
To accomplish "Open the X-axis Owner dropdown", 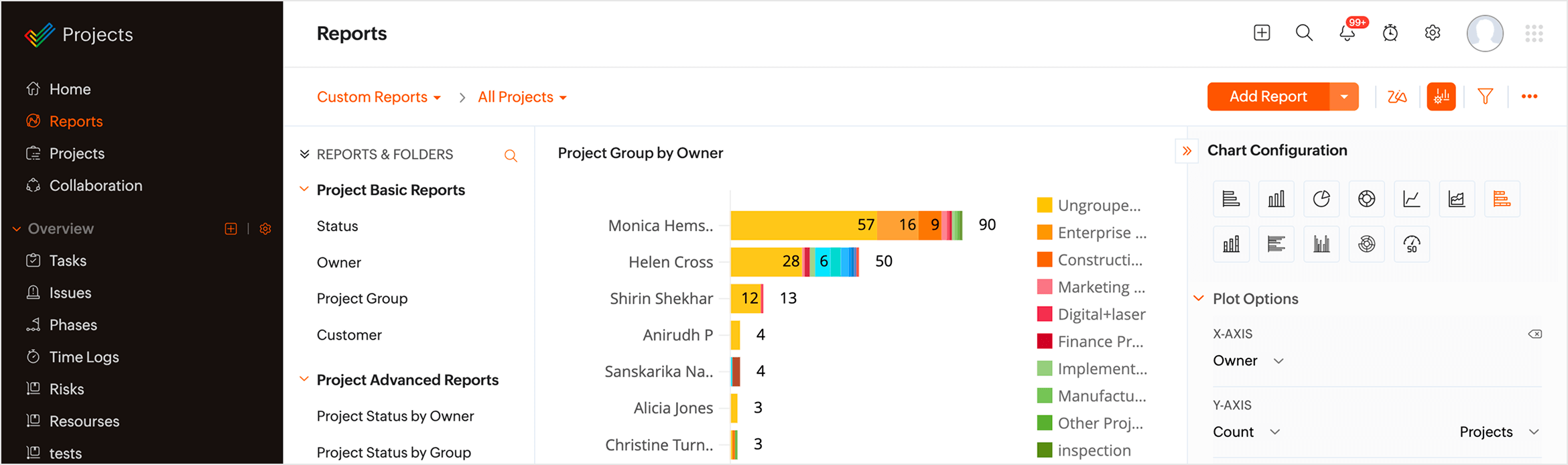I will tap(1248, 360).
